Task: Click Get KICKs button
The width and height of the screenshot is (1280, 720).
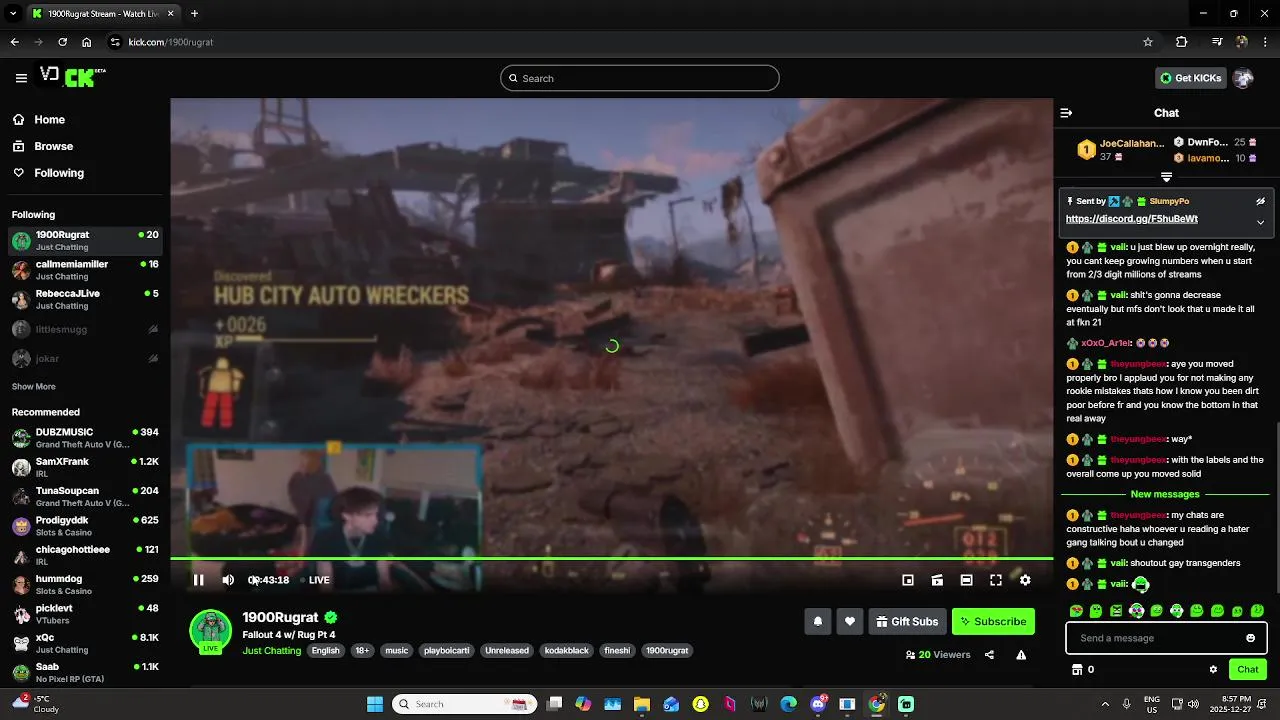Action: 1190,78
